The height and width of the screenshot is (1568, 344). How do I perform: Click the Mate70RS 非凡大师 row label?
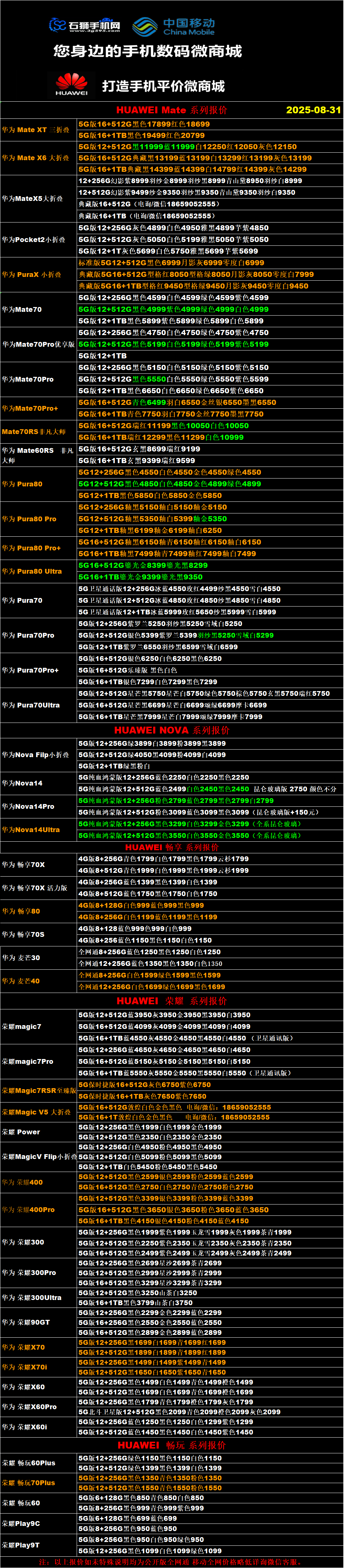pos(34,431)
